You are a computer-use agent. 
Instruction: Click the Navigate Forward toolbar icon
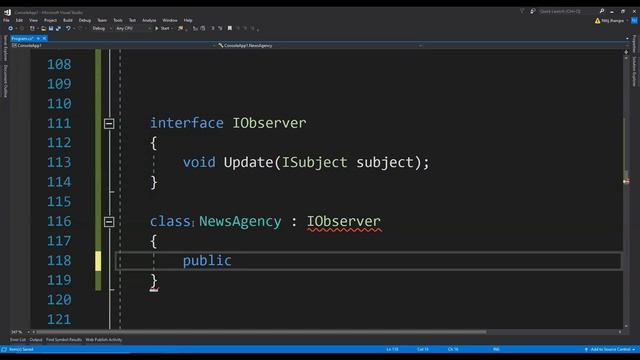pyautogui.click(x=22, y=29)
